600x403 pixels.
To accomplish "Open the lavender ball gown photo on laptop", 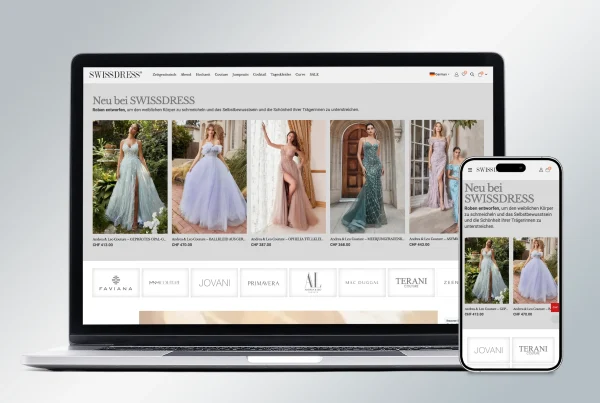I will pyautogui.click(x=209, y=177).
